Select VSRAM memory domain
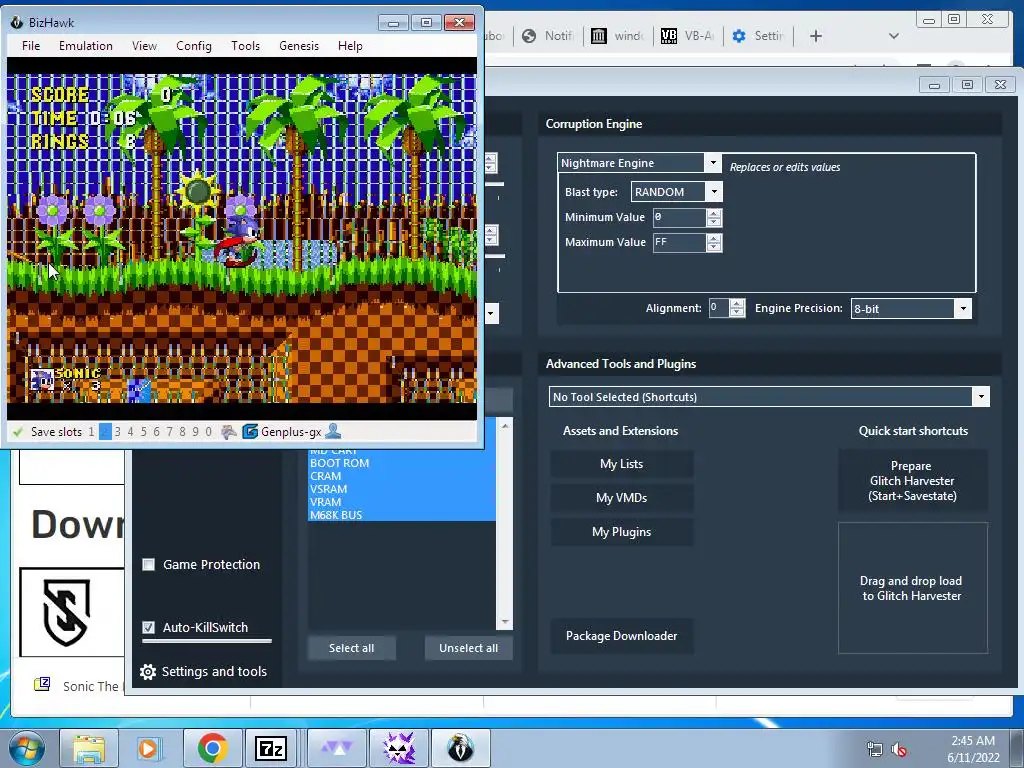 pyautogui.click(x=402, y=489)
